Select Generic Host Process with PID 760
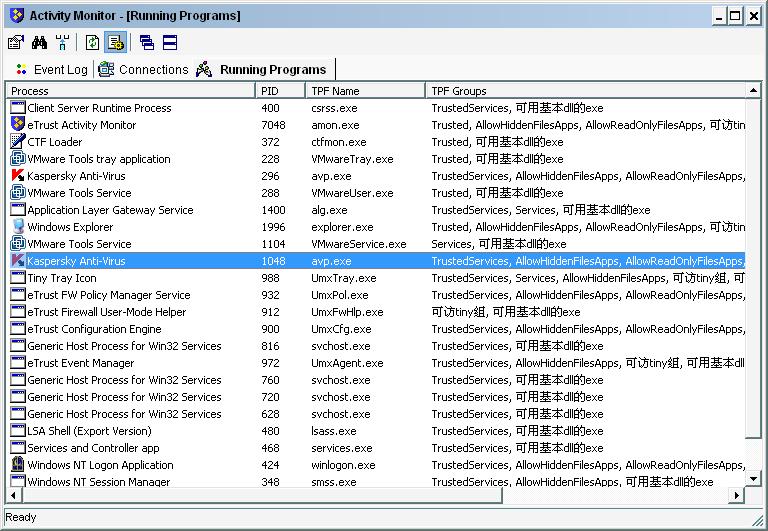The height and width of the screenshot is (531, 768). [x=124, y=380]
